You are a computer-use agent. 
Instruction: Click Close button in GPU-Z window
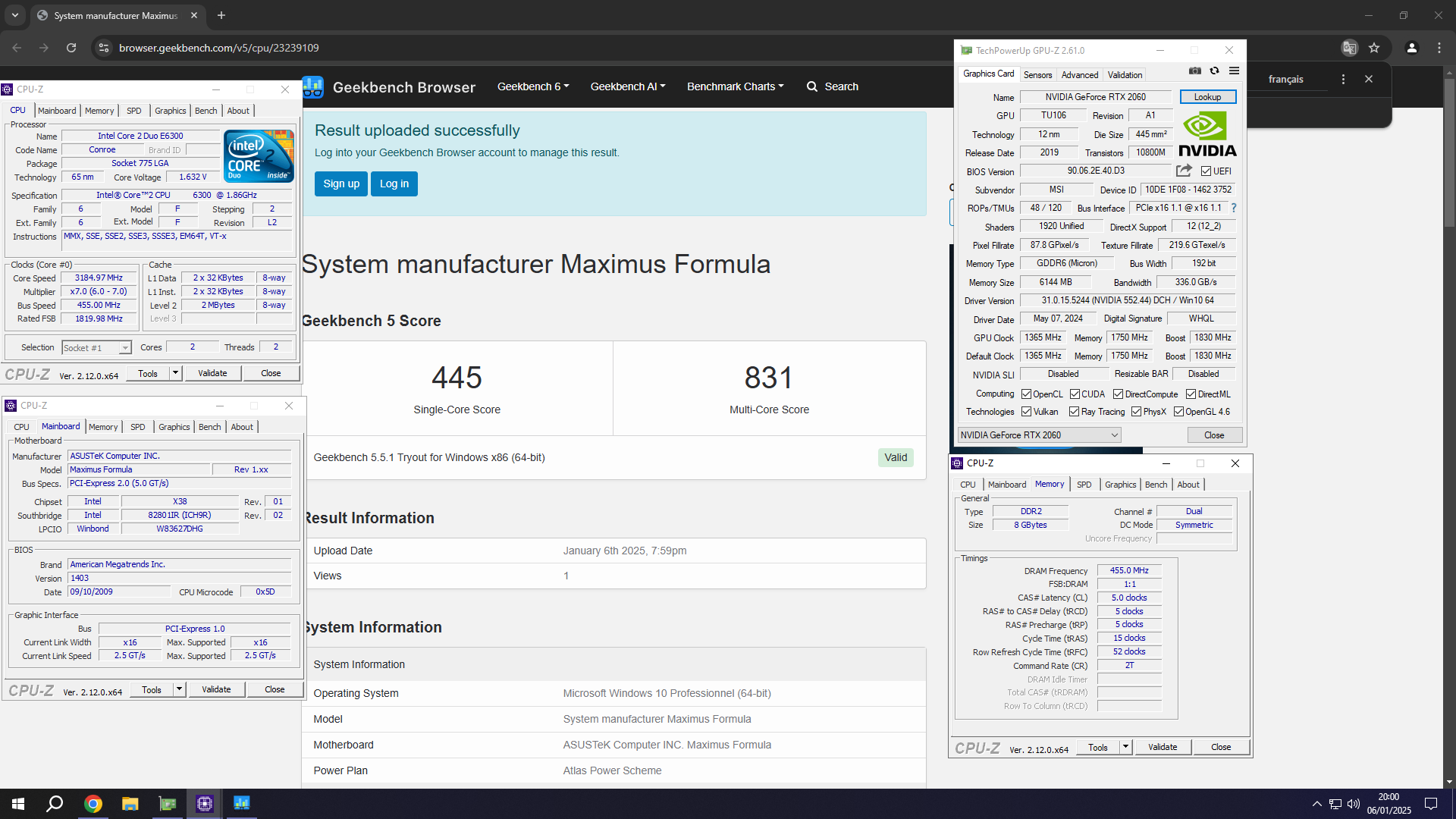pos(1214,435)
